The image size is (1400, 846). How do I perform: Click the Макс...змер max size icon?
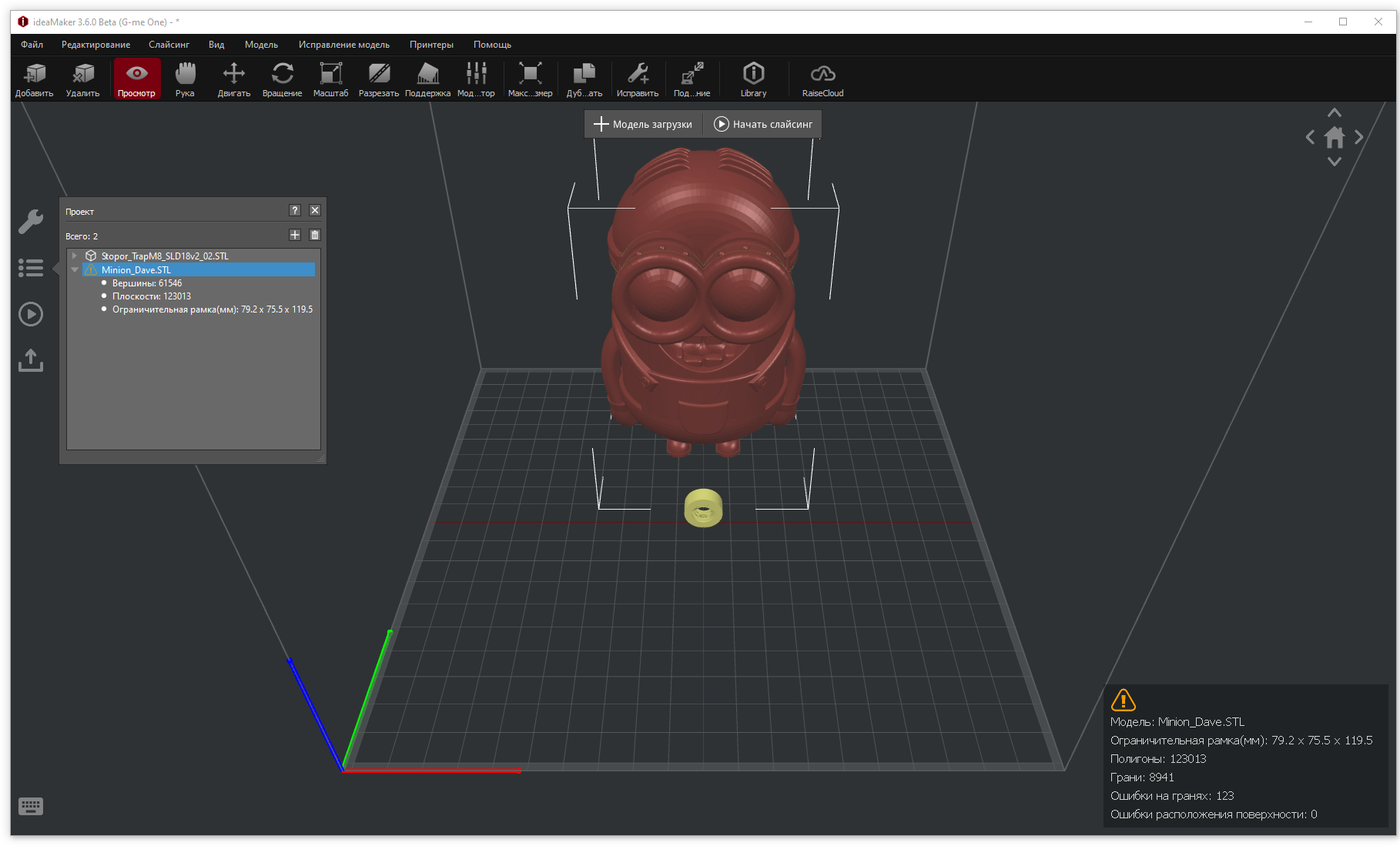point(531,79)
